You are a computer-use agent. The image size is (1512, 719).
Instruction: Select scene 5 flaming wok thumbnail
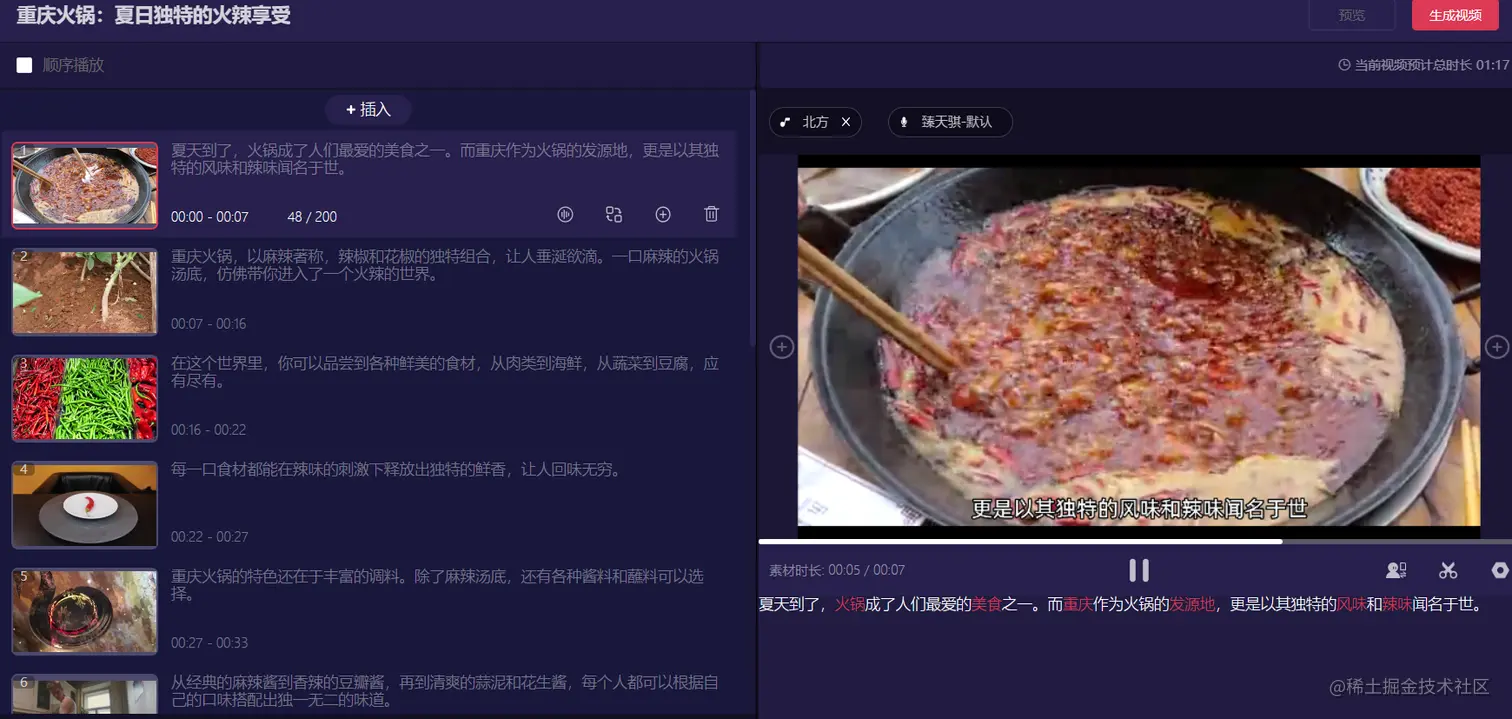coord(85,611)
